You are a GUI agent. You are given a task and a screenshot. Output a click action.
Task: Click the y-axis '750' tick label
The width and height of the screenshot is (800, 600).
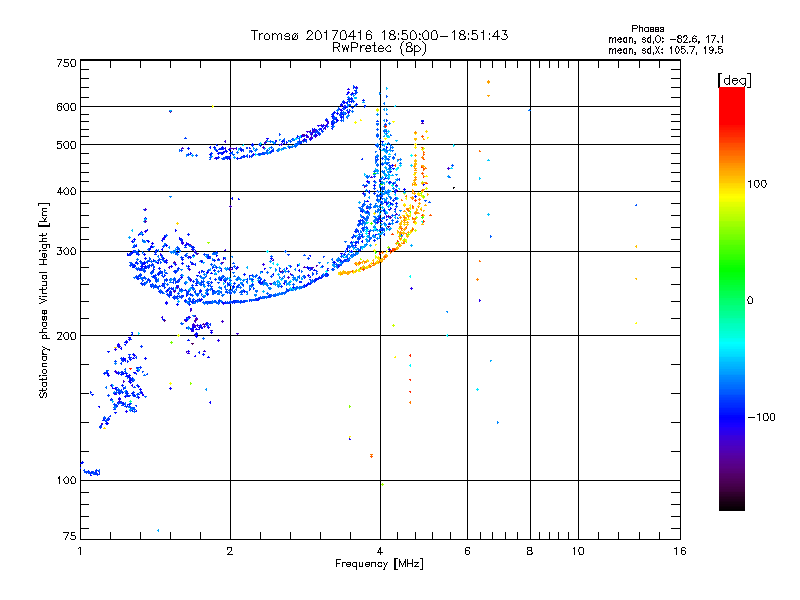point(67,64)
